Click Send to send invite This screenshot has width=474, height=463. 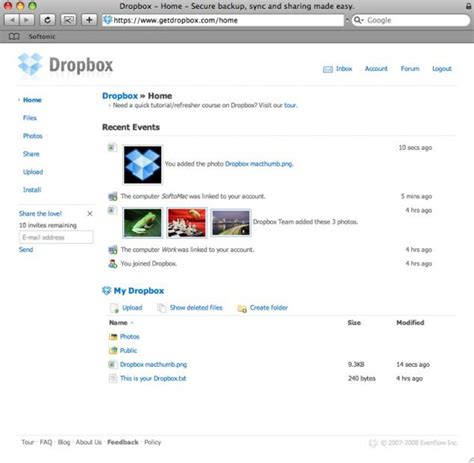point(26,250)
